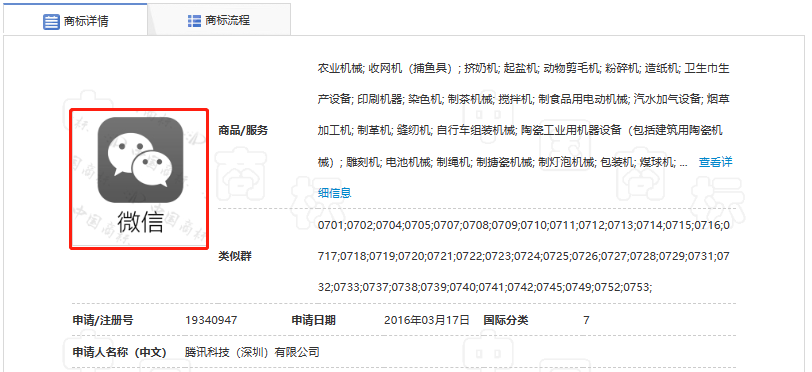812x372 pixels.
Task: Select the registration number 19340947
Action: pos(211,320)
